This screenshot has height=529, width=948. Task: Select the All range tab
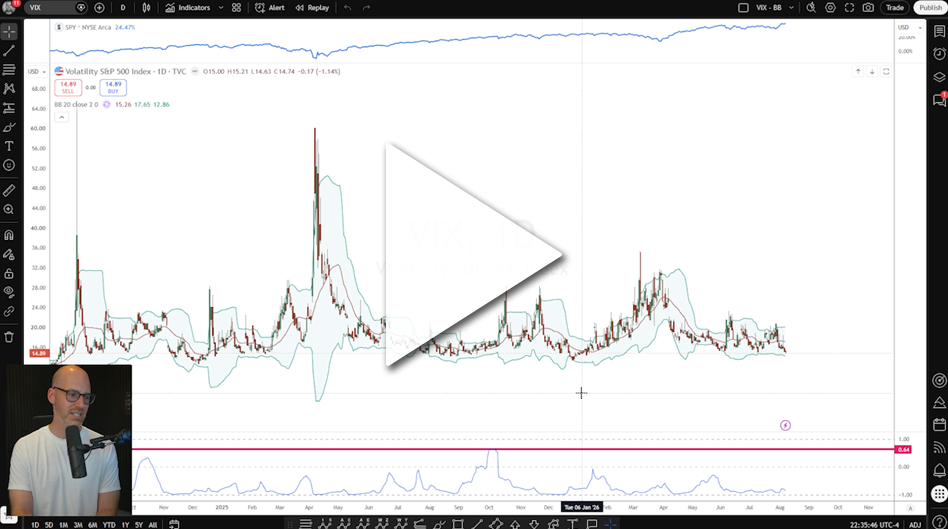pyautogui.click(x=153, y=525)
